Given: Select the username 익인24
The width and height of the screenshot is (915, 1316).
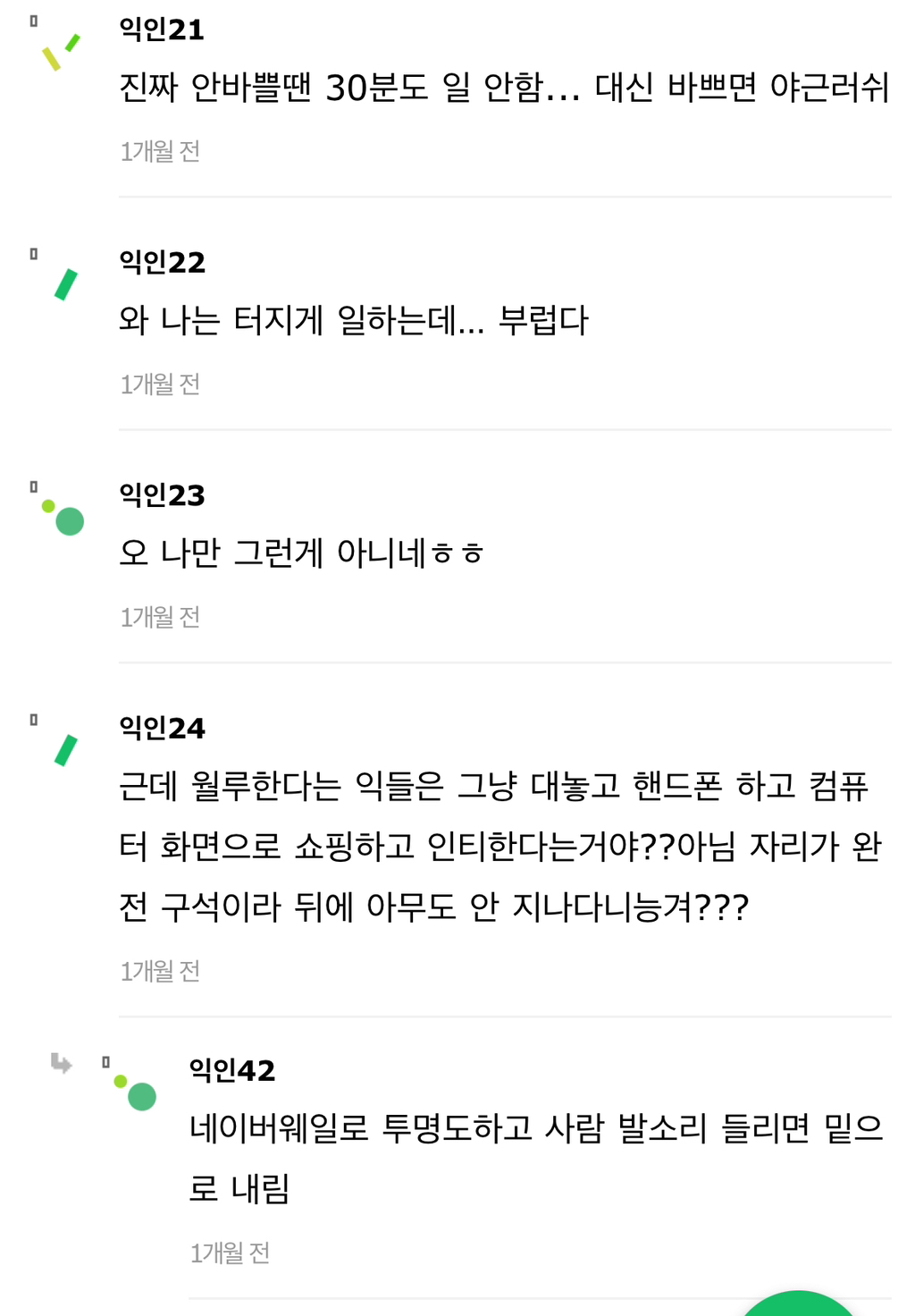Looking at the screenshot, I should point(162,729).
